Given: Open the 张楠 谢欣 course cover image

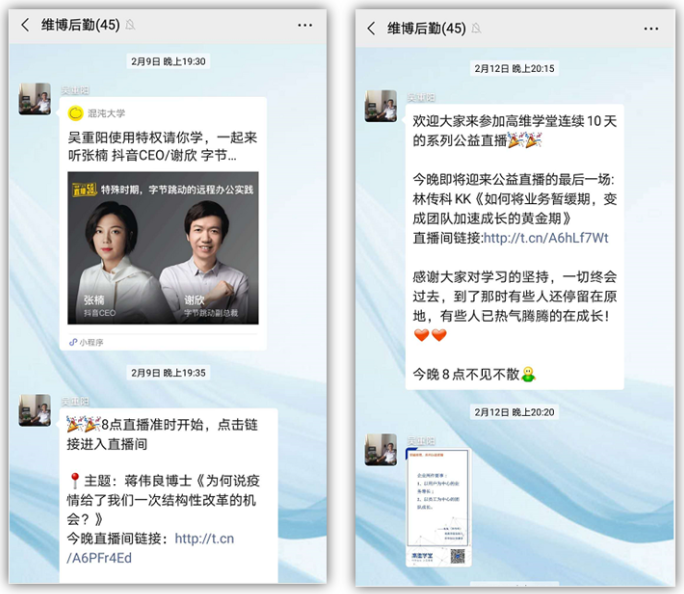Looking at the screenshot, I should (x=163, y=248).
